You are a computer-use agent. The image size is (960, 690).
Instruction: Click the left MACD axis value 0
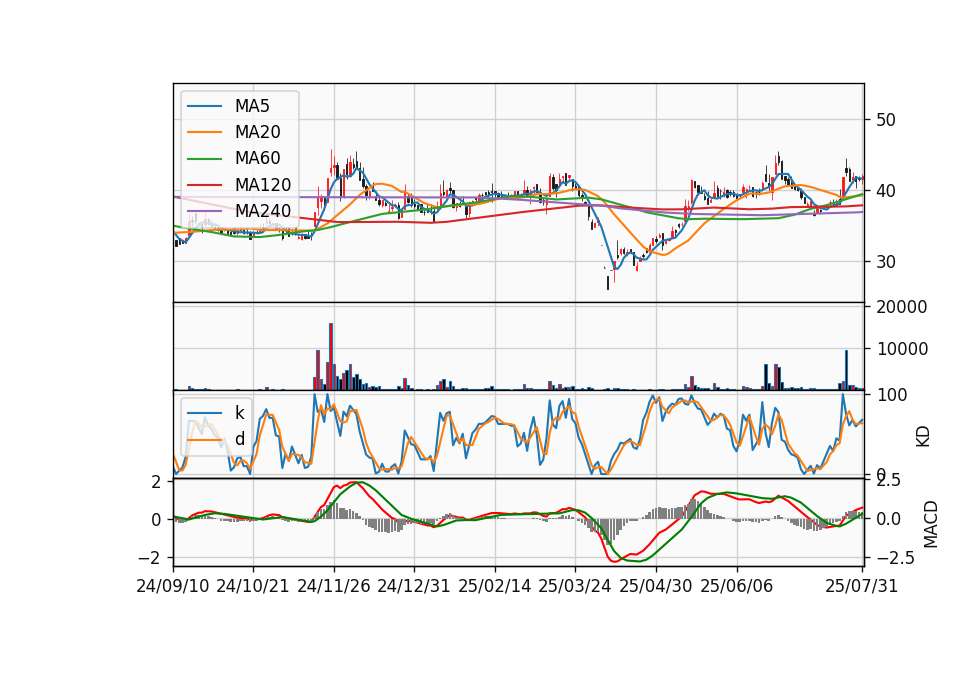[x=156, y=520]
